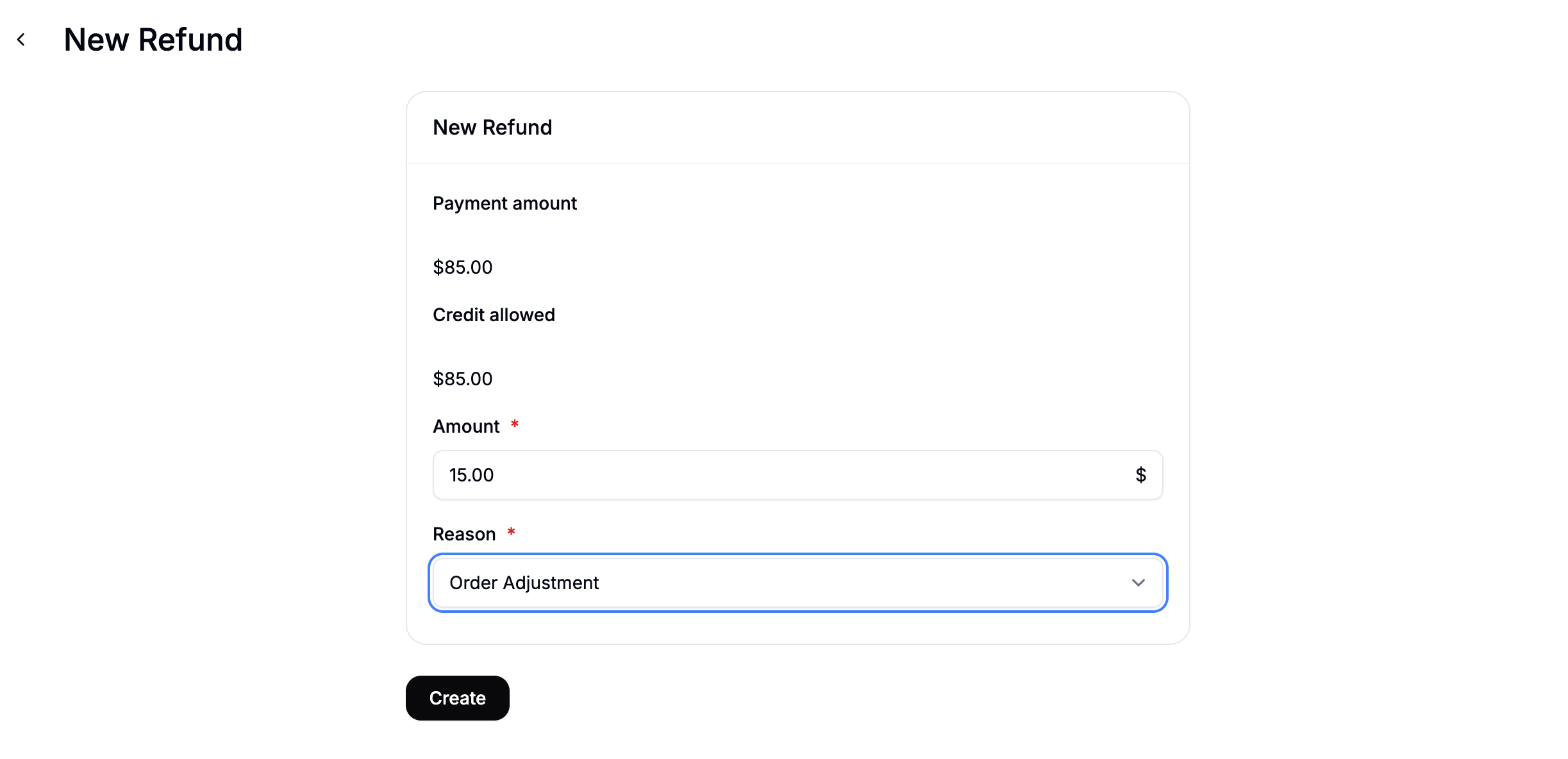Select the Order Adjustment reason text
The width and height of the screenshot is (1568, 759).
point(524,583)
